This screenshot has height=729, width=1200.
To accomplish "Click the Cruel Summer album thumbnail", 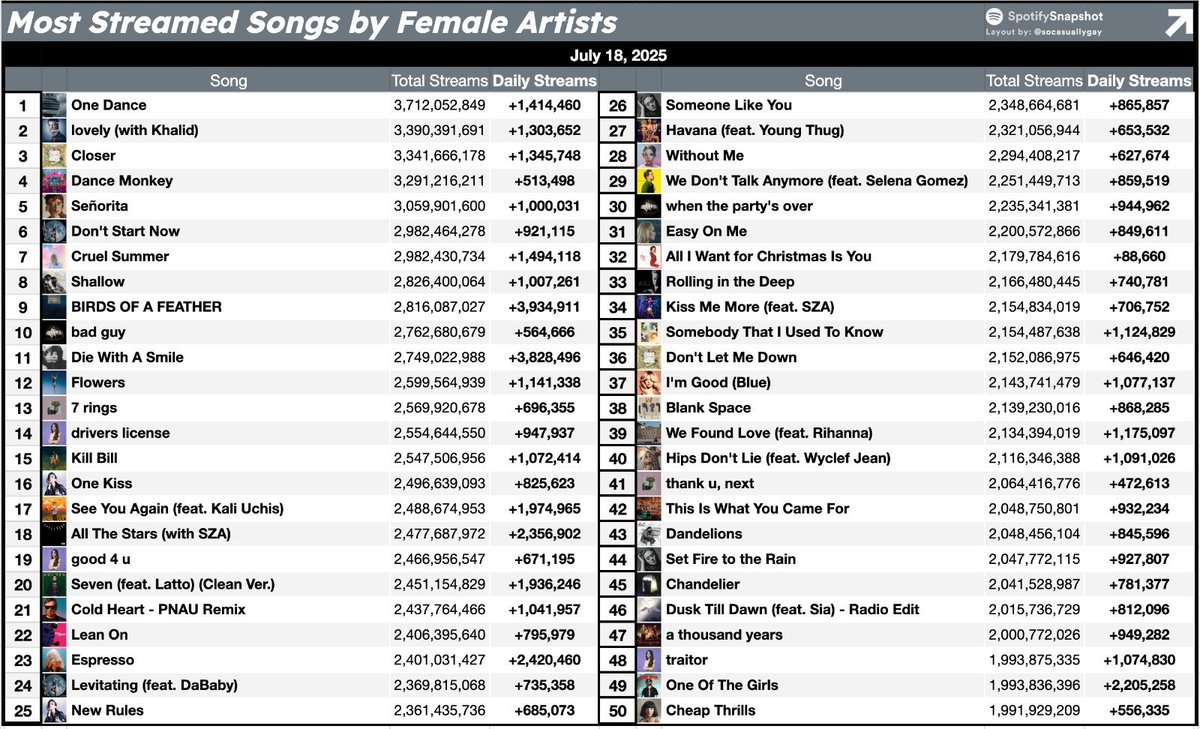I will (x=54, y=256).
